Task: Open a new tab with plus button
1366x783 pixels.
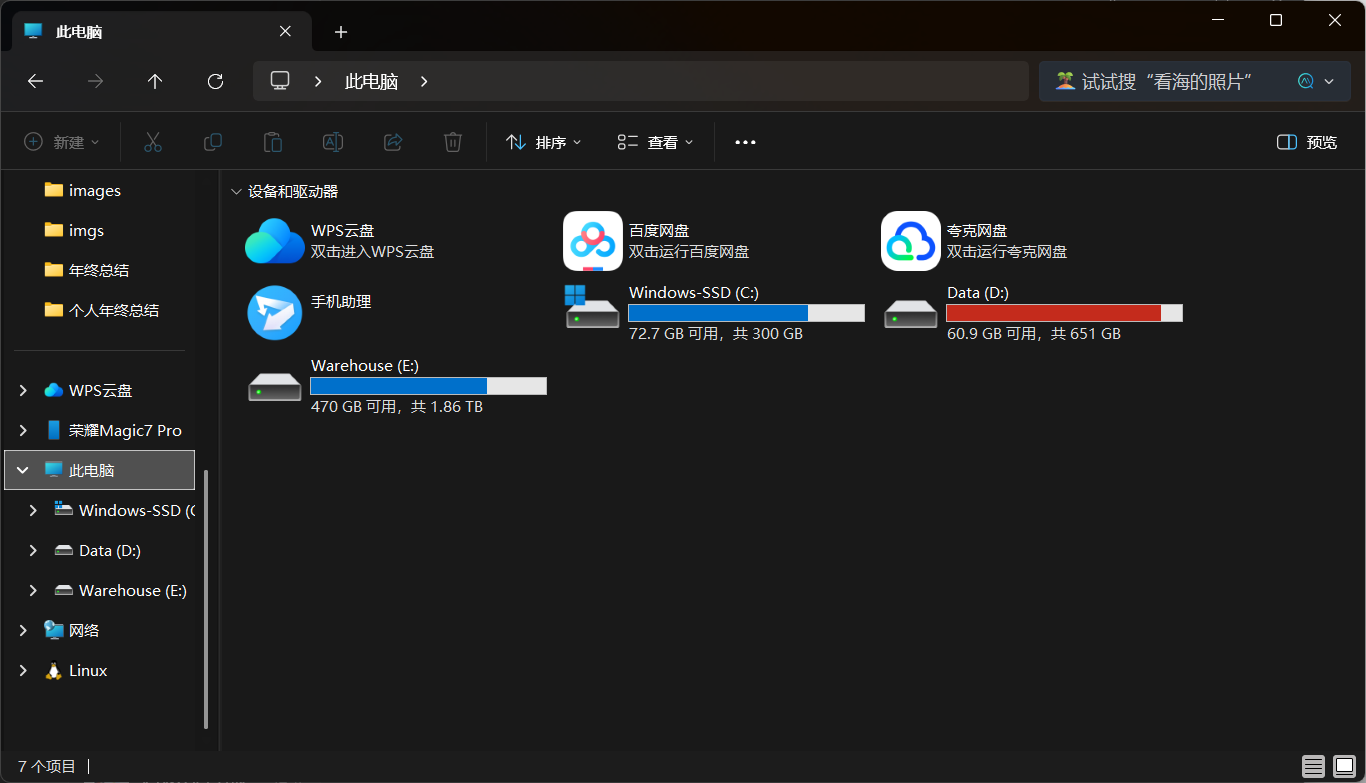Action: (341, 32)
